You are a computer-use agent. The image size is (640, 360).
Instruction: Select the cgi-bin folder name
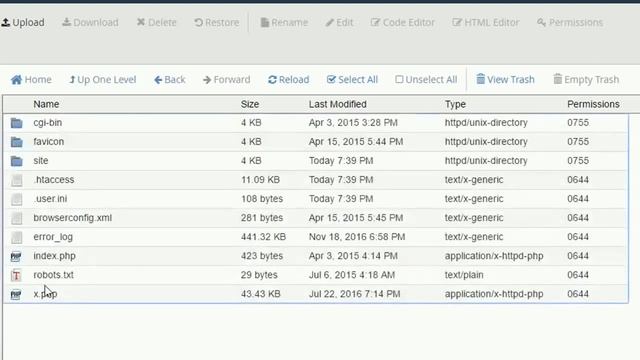pyautogui.click(x=48, y=123)
